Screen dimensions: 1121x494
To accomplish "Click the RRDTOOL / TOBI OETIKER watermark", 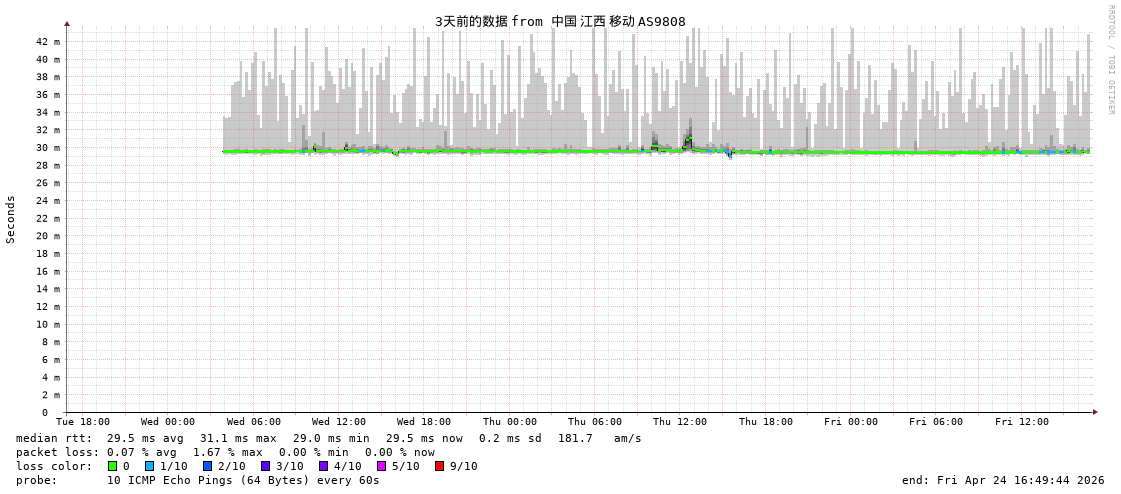I will pyautogui.click(x=1110, y=60).
